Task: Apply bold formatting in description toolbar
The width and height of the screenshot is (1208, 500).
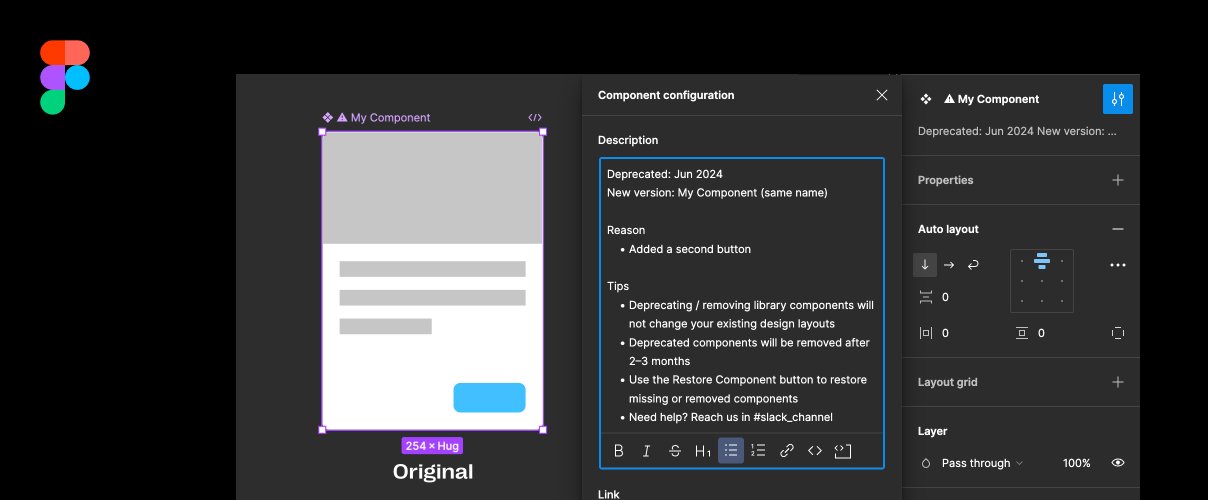Action: coord(619,451)
